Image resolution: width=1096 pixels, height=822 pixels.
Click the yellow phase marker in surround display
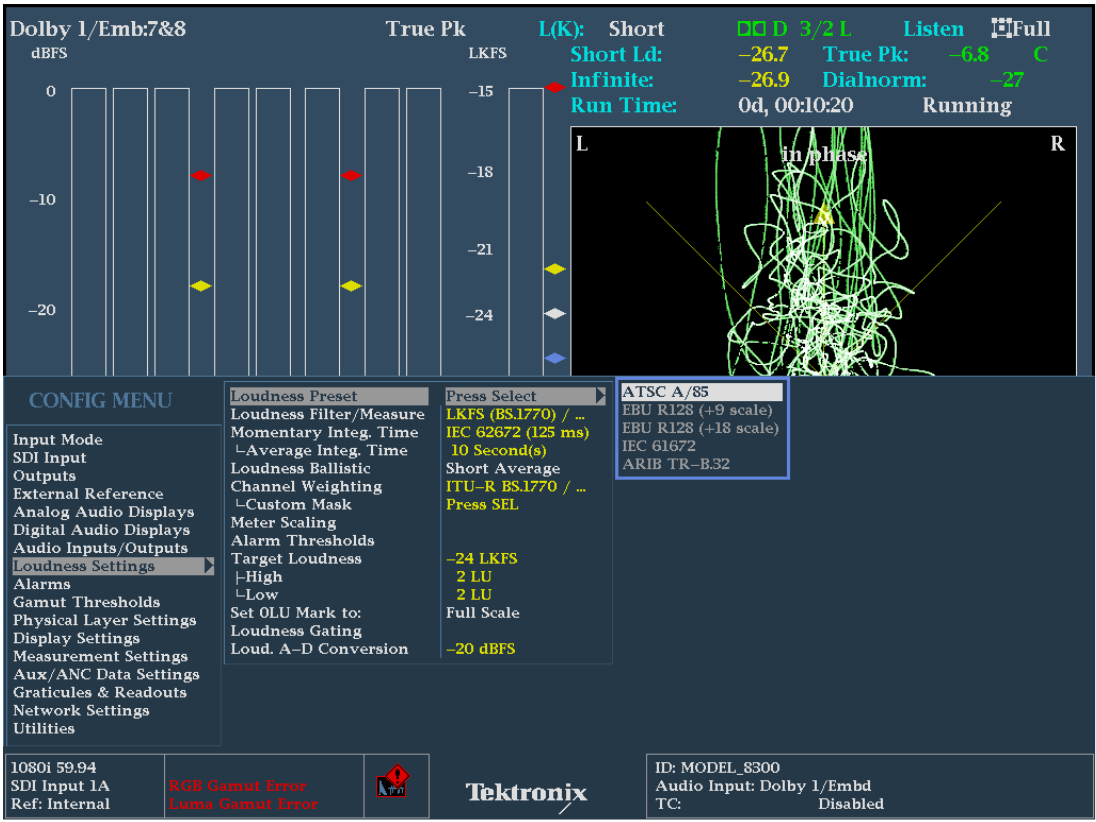coord(823,214)
